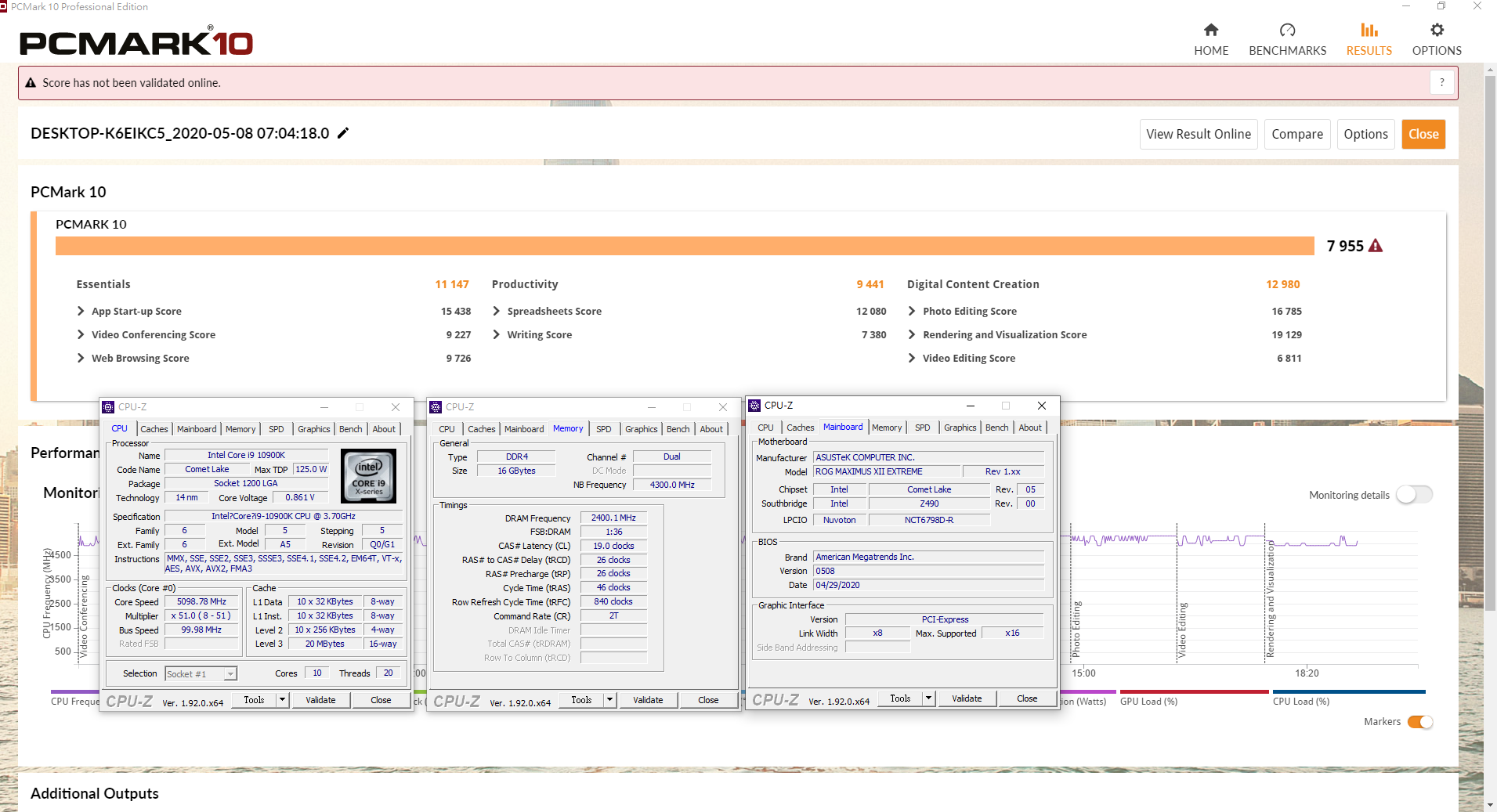Click the PCMark 10 title bar app icon
This screenshot has height=812, width=1497.
click(x=4, y=6)
